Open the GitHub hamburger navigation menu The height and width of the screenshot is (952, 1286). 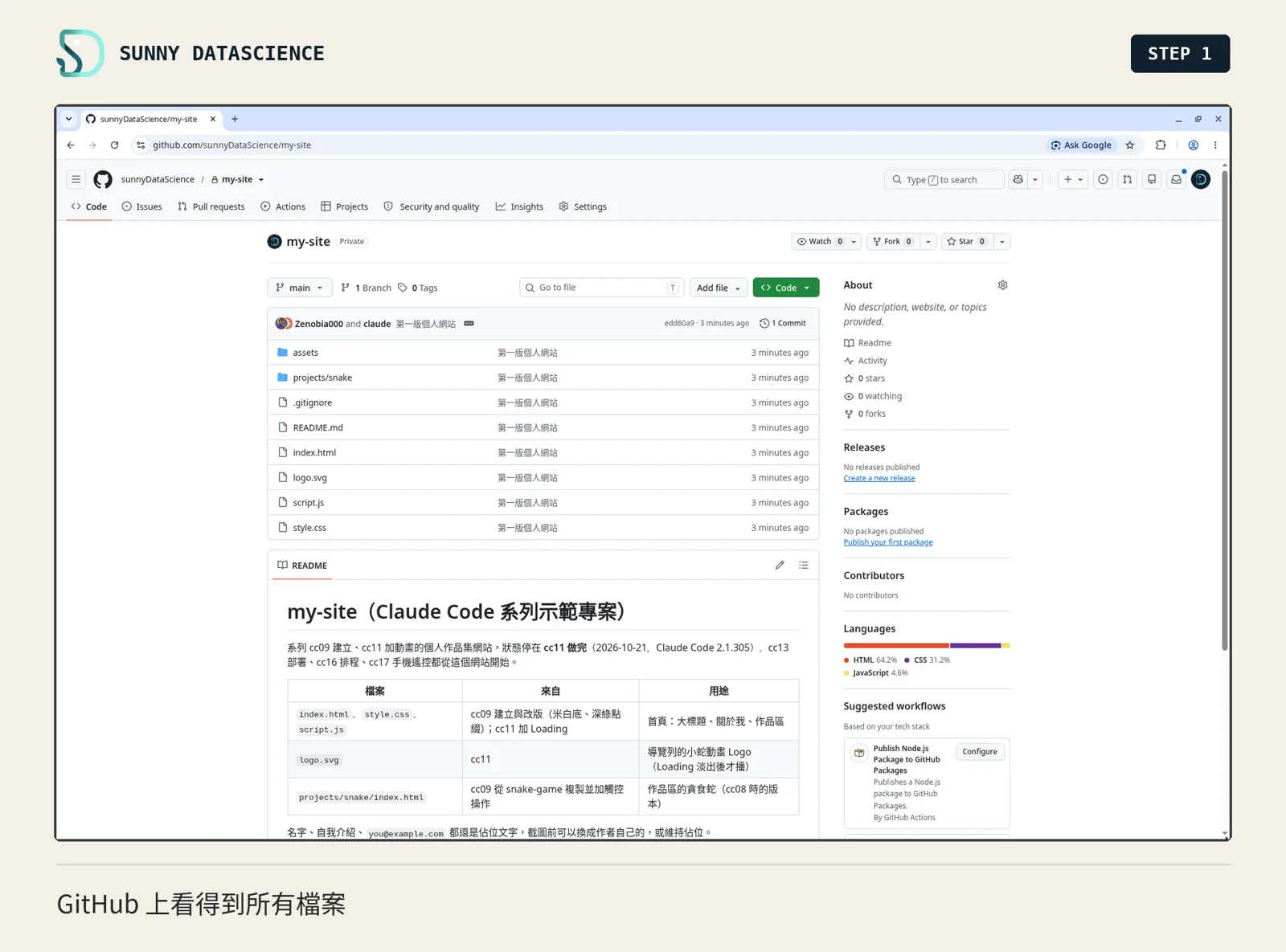[x=76, y=179]
